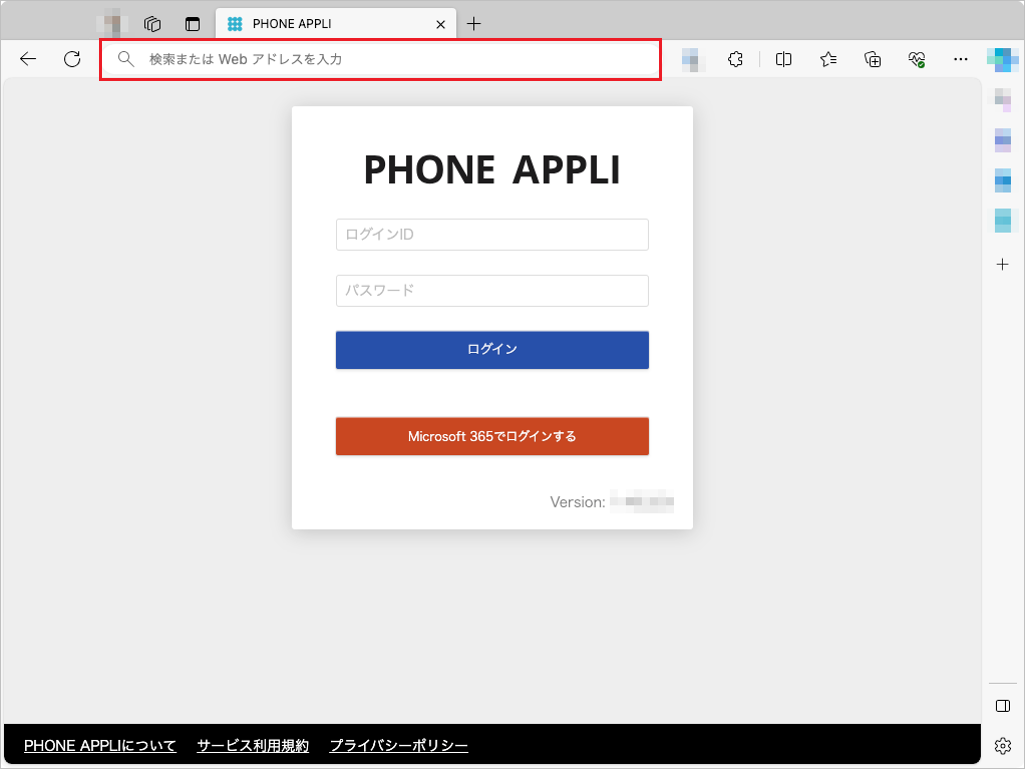
Task: Open a new browser tab
Action: (x=474, y=23)
